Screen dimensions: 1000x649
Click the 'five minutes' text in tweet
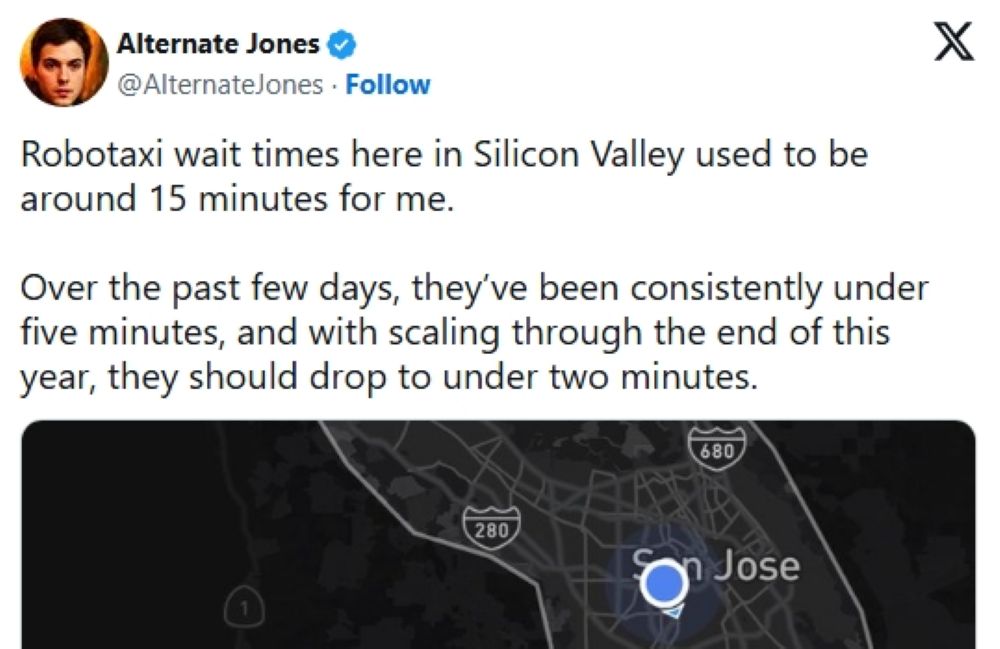[123, 332]
